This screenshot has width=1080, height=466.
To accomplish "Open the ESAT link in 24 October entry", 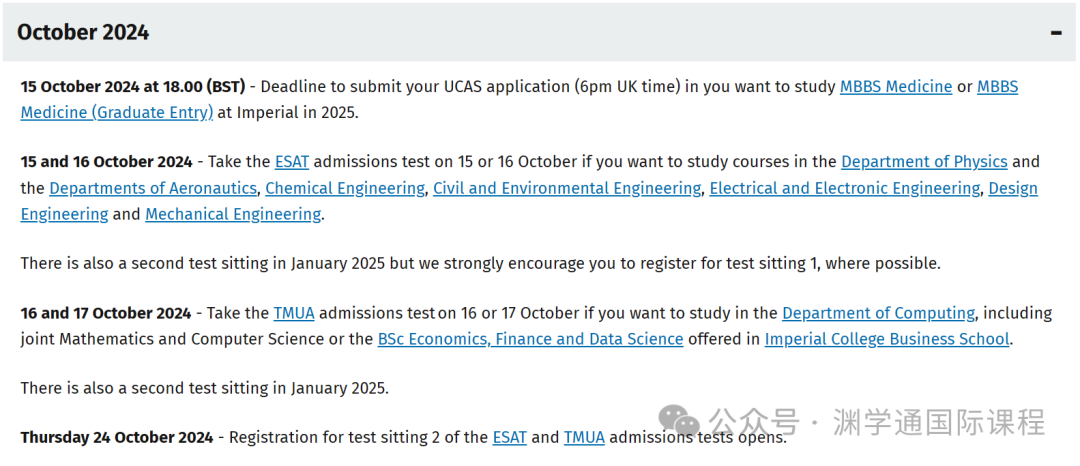I will [510, 437].
